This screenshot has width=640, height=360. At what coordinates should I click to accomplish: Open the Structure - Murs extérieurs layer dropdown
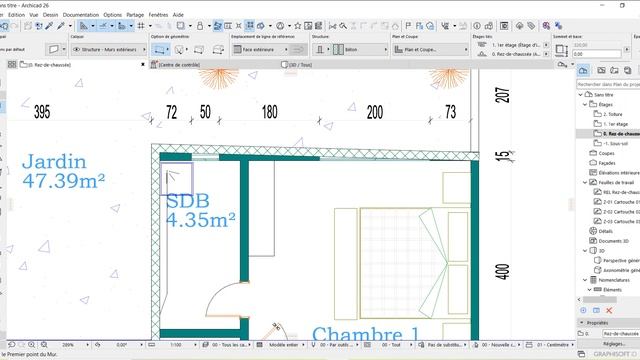click(109, 49)
